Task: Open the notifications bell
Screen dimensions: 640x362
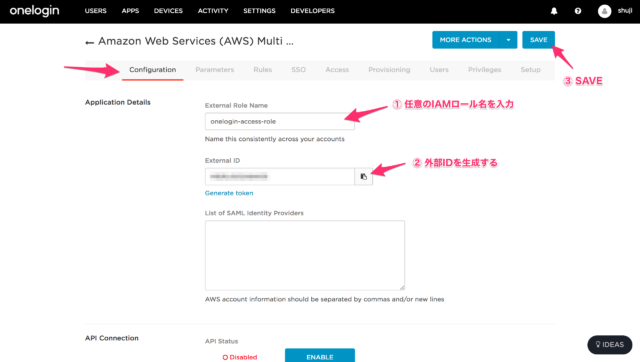Action: (x=554, y=11)
